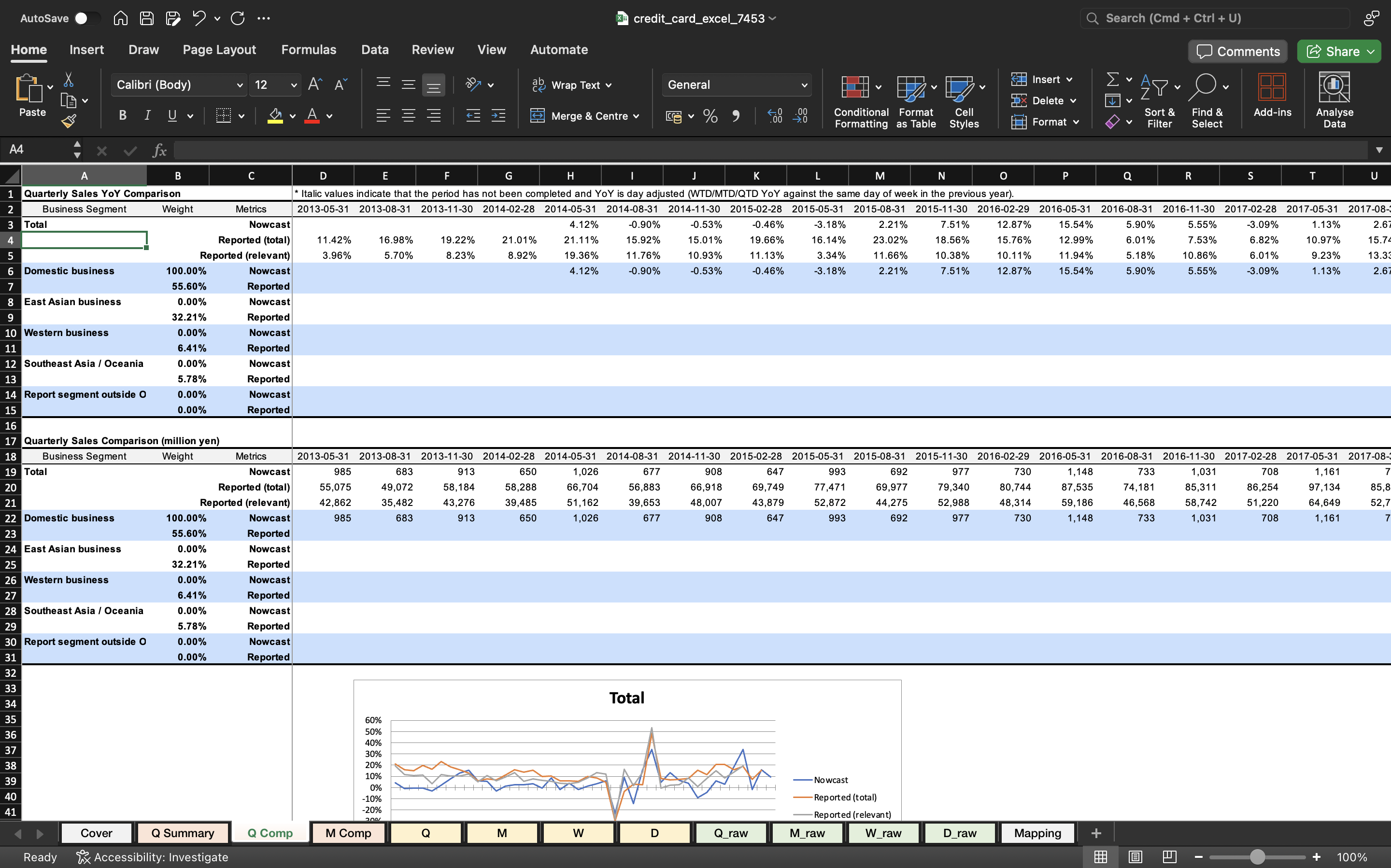
Task: Toggle Bold formatting
Action: (x=122, y=116)
